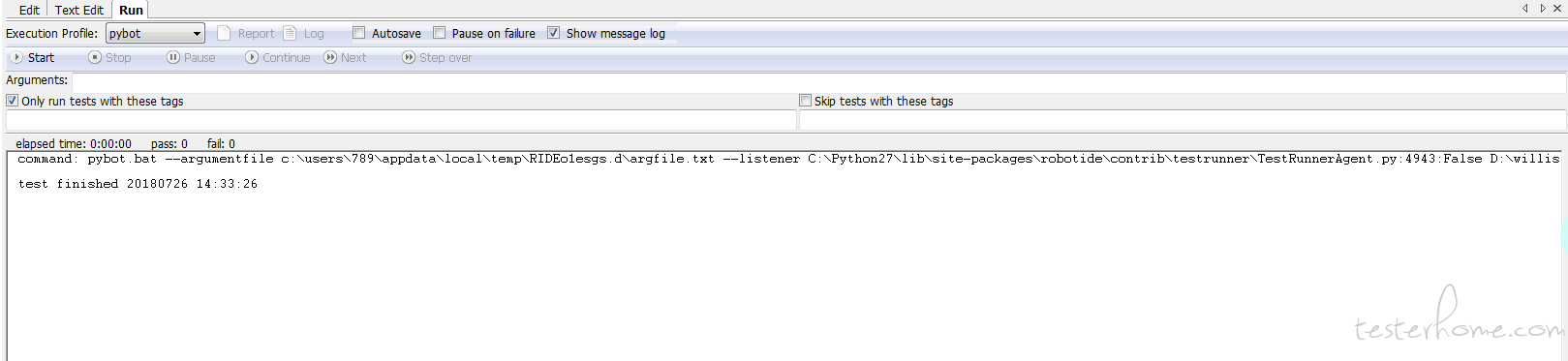Click the Continue execution icon
Viewport: 1568px width, 361px height.
(252, 58)
